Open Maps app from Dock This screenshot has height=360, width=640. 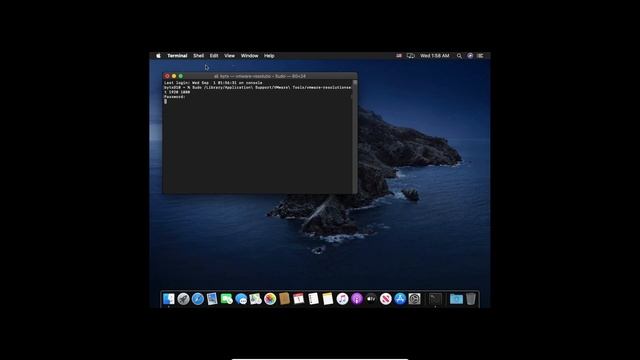(x=256, y=299)
